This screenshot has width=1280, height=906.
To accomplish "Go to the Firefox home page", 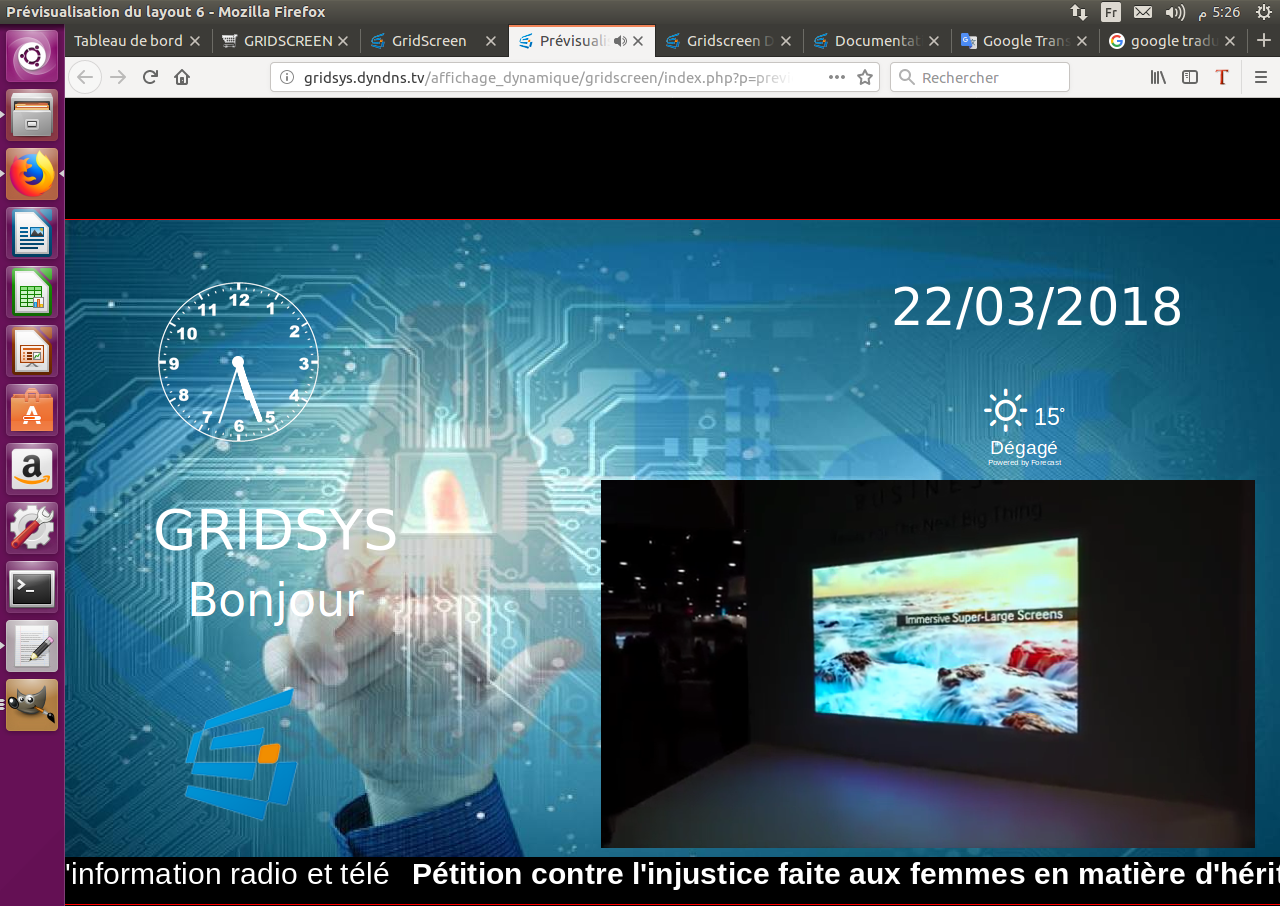I will click(x=182, y=77).
